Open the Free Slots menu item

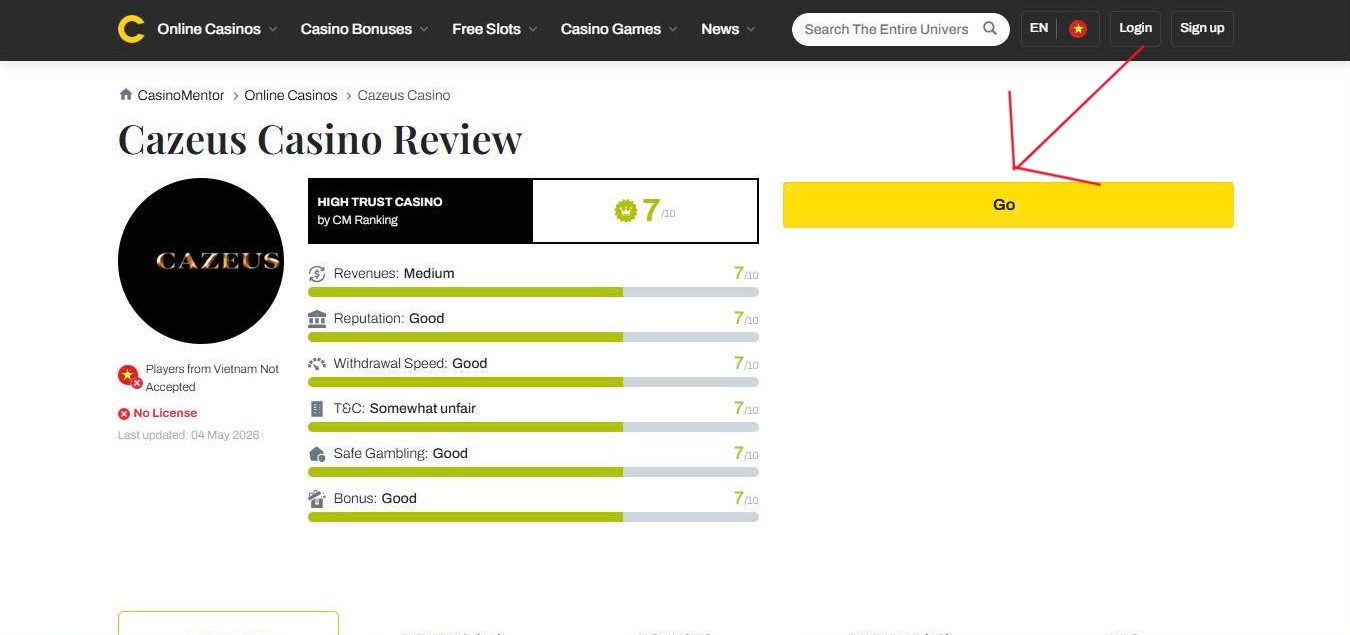pyautogui.click(x=486, y=29)
